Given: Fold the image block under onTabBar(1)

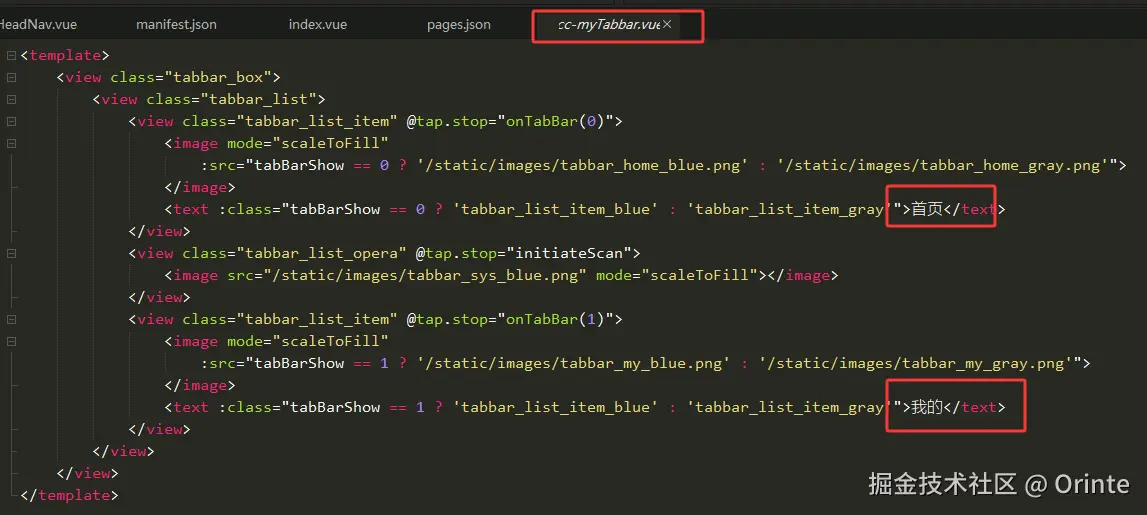Looking at the screenshot, I should coord(11,342).
